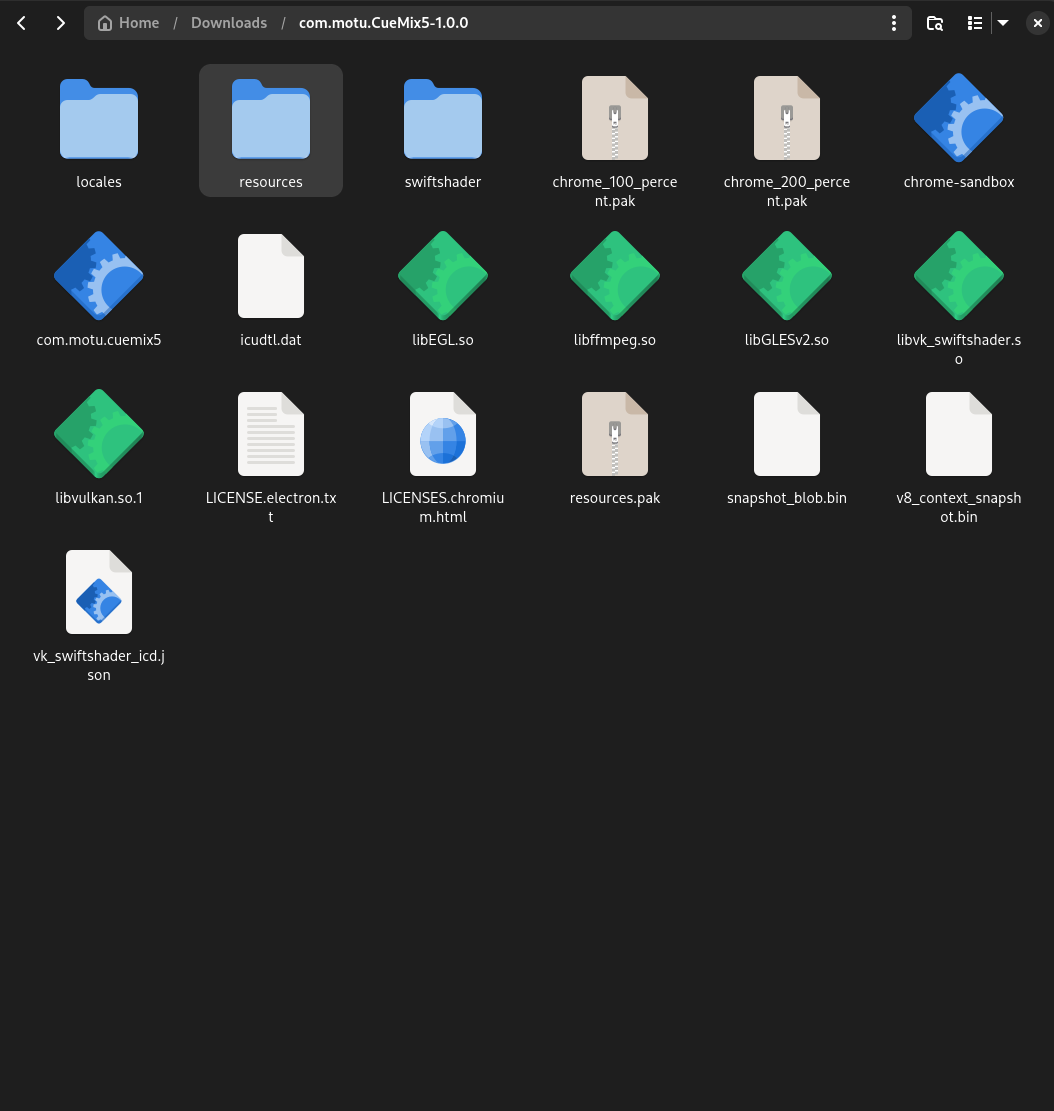The height and width of the screenshot is (1111, 1054).
Task: Select the chrome_200_percent.pak archive icon
Action: pyautogui.click(x=787, y=118)
